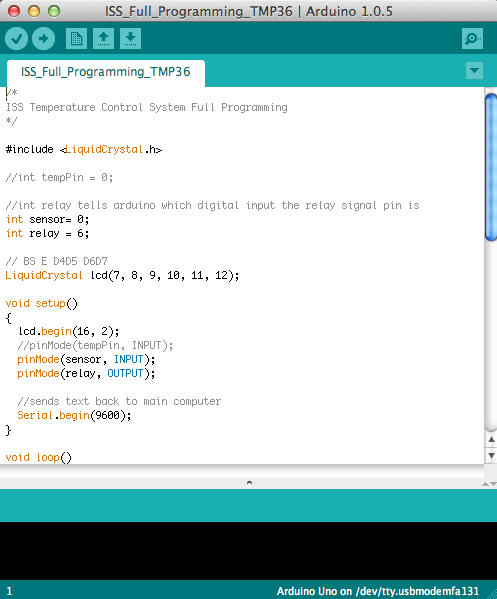Click the macOS green zoom window button
This screenshot has height=599, width=497.
click(x=54, y=11)
